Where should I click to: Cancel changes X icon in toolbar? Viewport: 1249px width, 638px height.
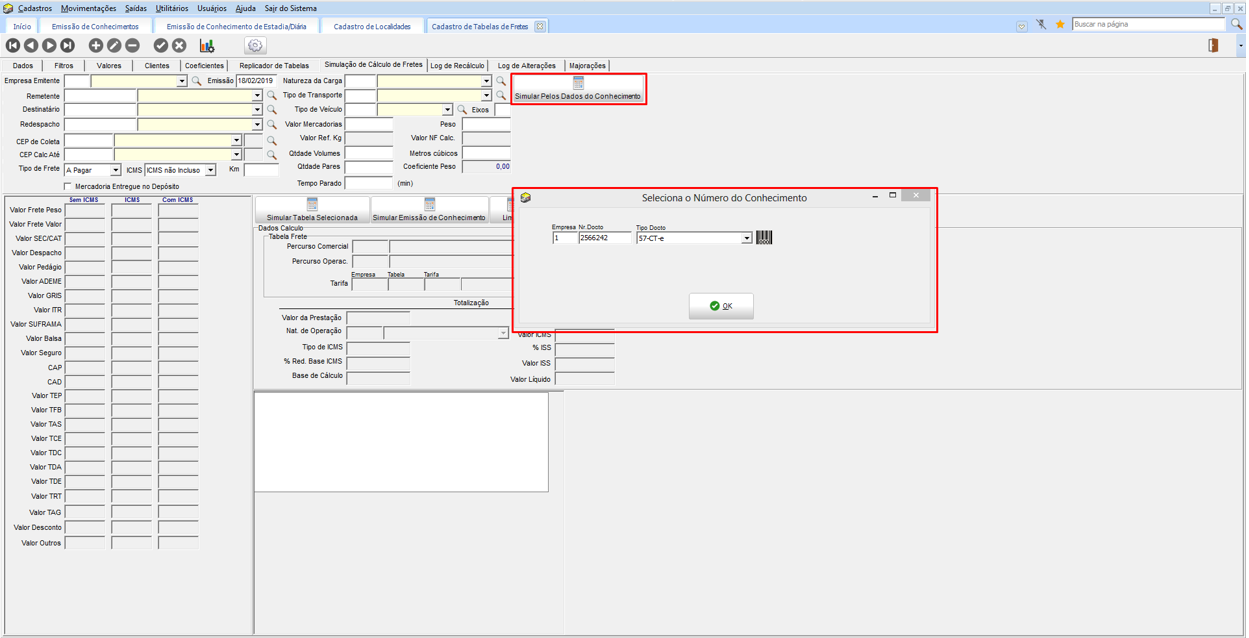click(179, 45)
